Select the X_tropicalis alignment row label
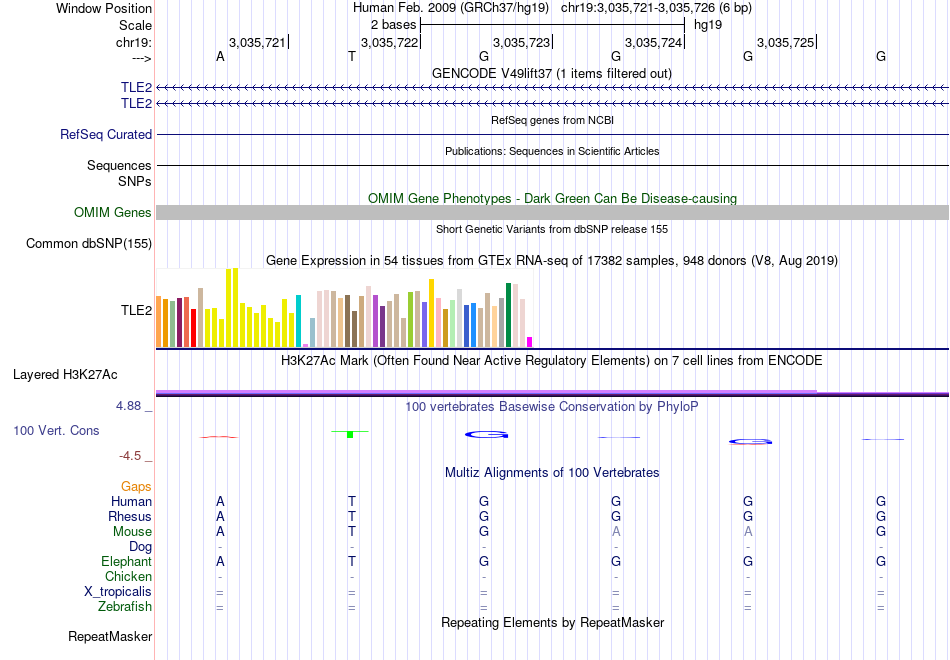Screen dimensions: 950x660 [x=118, y=592]
